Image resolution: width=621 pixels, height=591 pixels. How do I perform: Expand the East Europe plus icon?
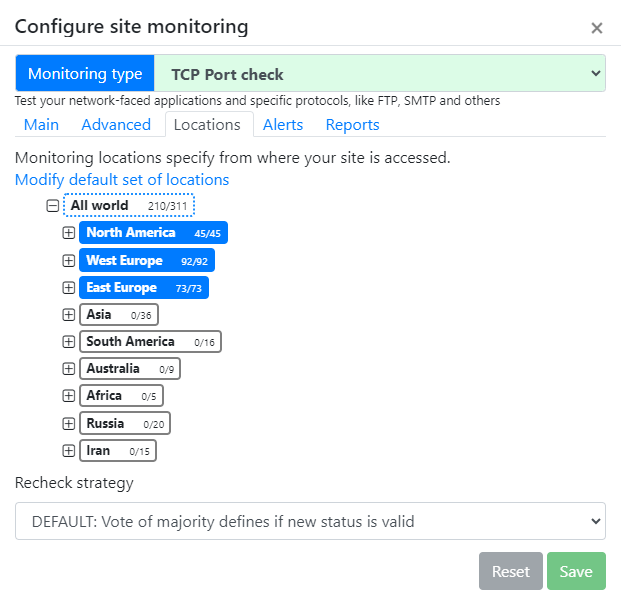pyautogui.click(x=69, y=288)
